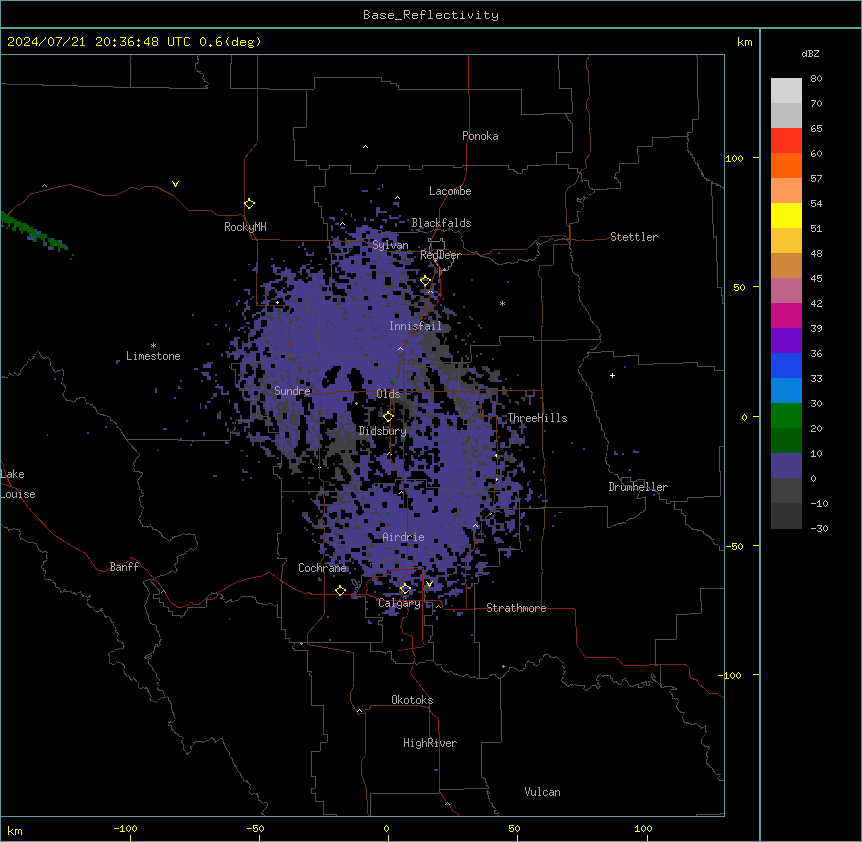Click the Lacombe city label
Screen dimensions: 862x842
(450, 191)
